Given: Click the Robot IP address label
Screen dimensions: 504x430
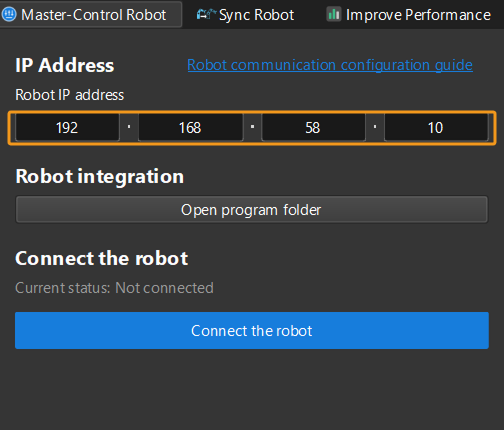Looking at the screenshot, I should [x=70, y=95].
